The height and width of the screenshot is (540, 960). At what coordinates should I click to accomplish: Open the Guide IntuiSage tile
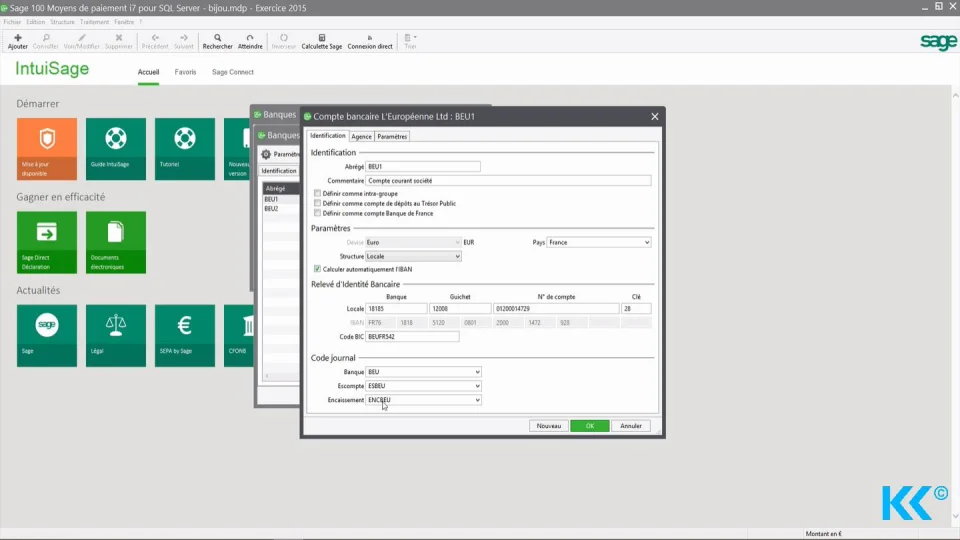click(116, 149)
